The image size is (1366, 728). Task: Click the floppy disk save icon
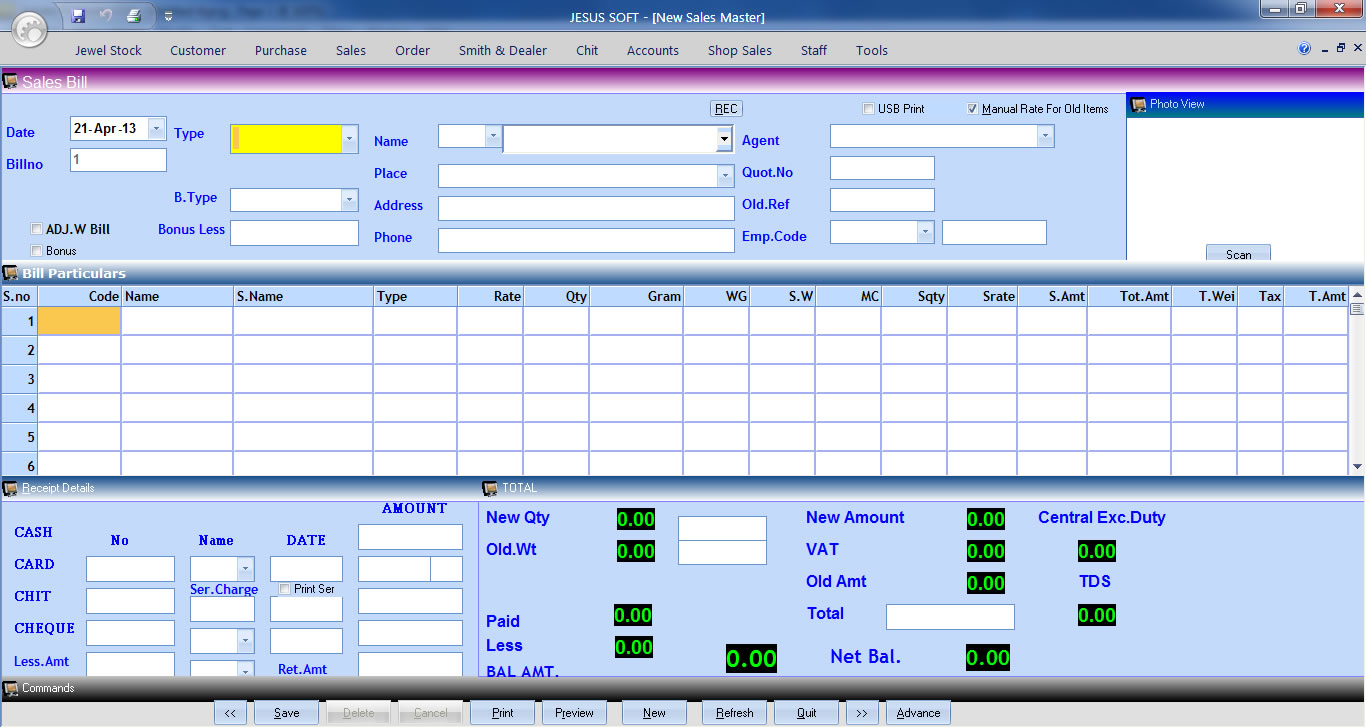click(78, 16)
